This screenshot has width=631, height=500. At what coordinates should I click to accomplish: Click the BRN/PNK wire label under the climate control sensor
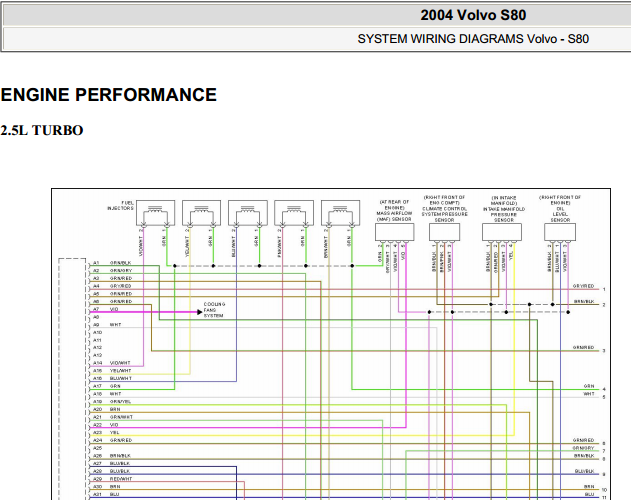click(441, 262)
